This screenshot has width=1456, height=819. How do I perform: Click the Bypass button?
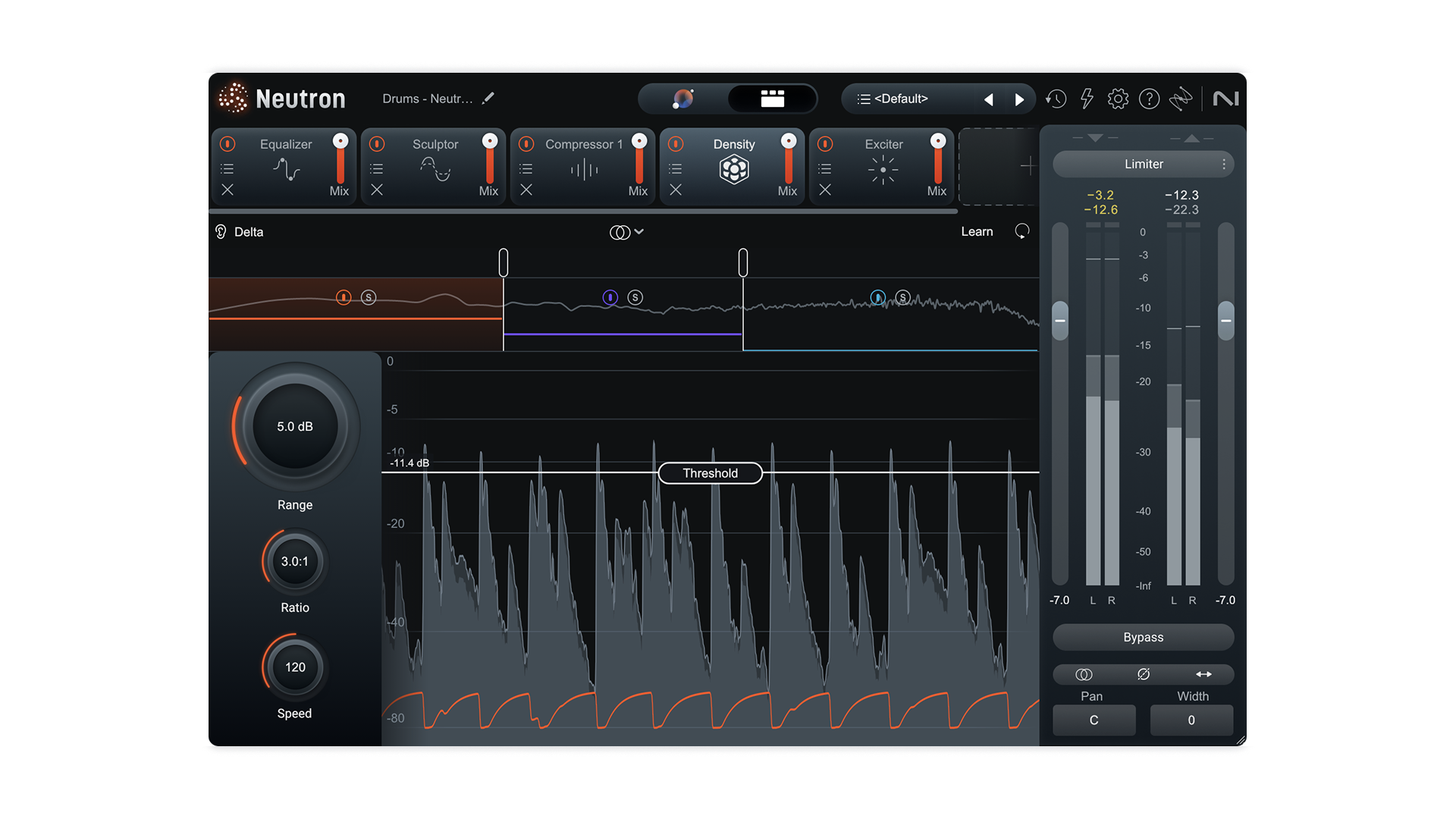pyautogui.click(x=1143, y=637)
